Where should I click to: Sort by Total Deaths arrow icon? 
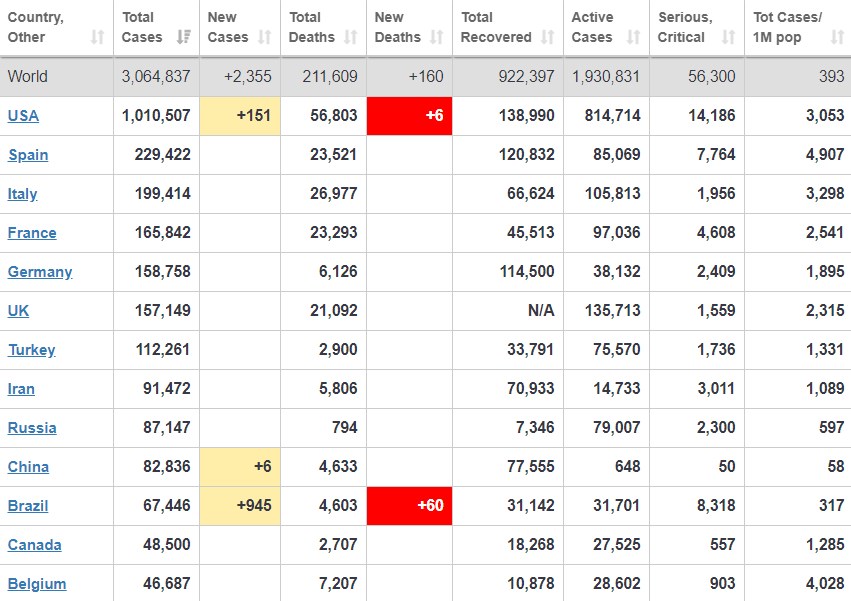[351, 37]
